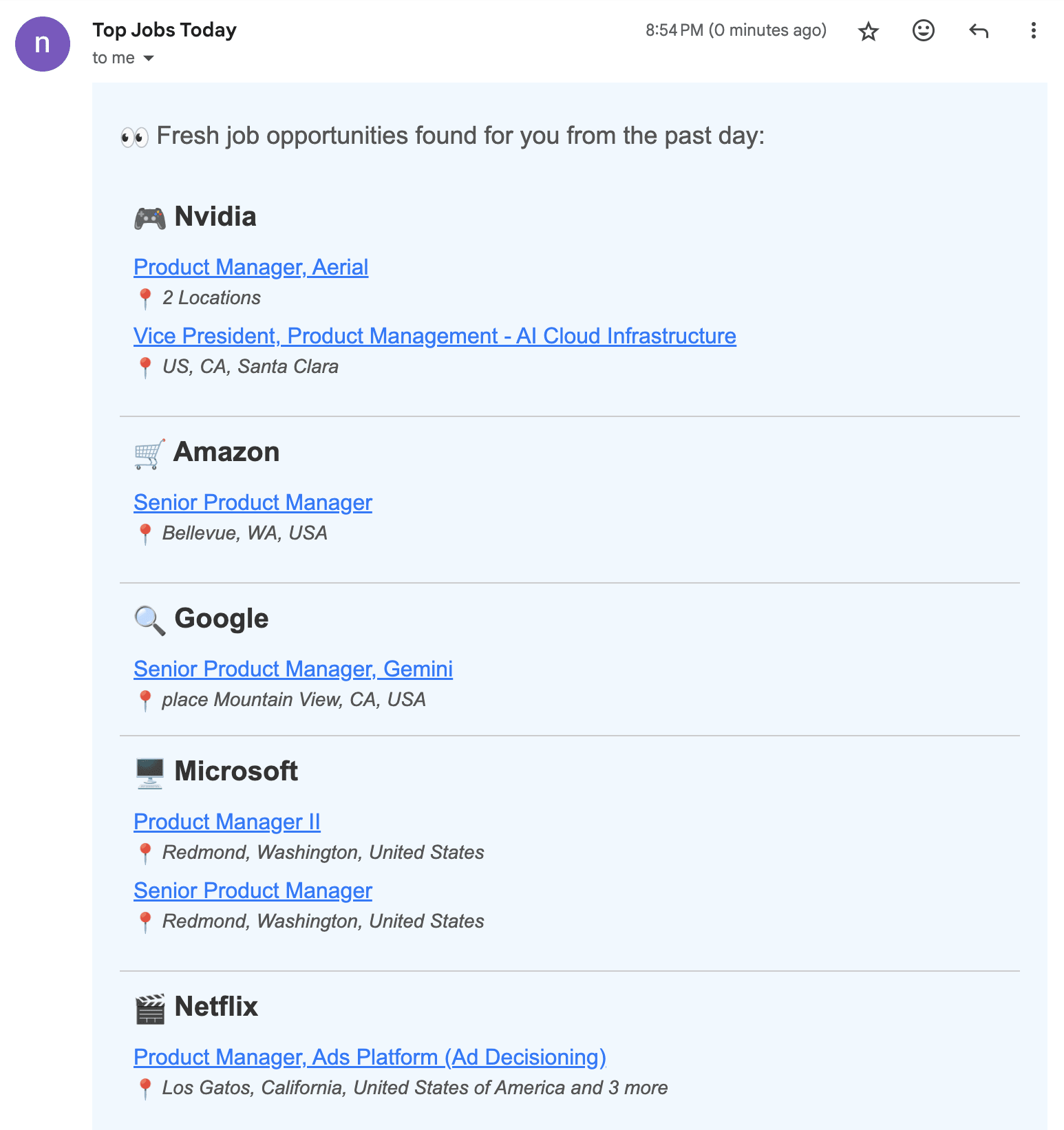The width and height of the screenshot is (1064, 1130).
Task: Open the Product Manager II link
Action: [227, 822]
